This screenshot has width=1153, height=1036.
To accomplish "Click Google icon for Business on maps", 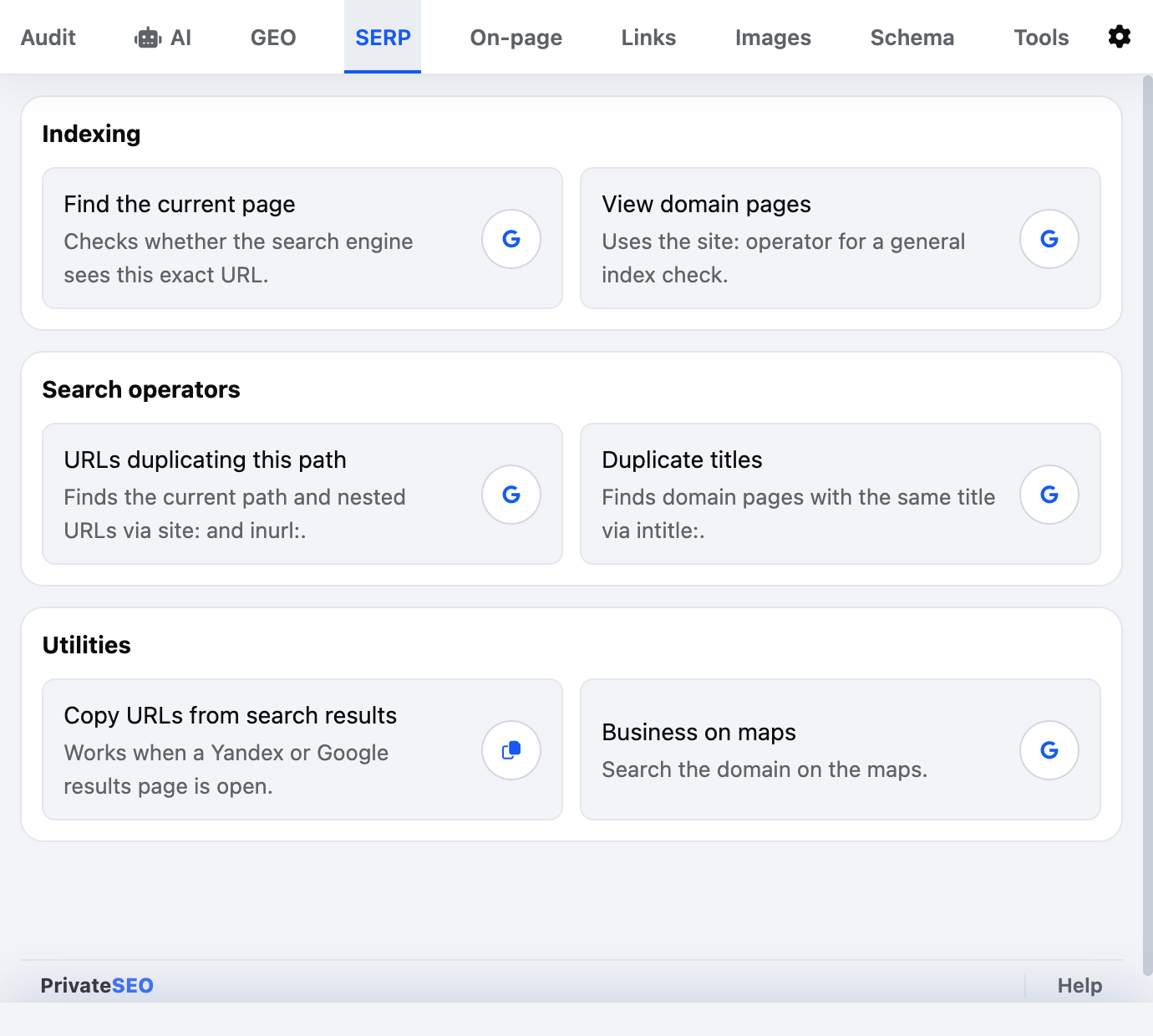I will point(1049,750).
